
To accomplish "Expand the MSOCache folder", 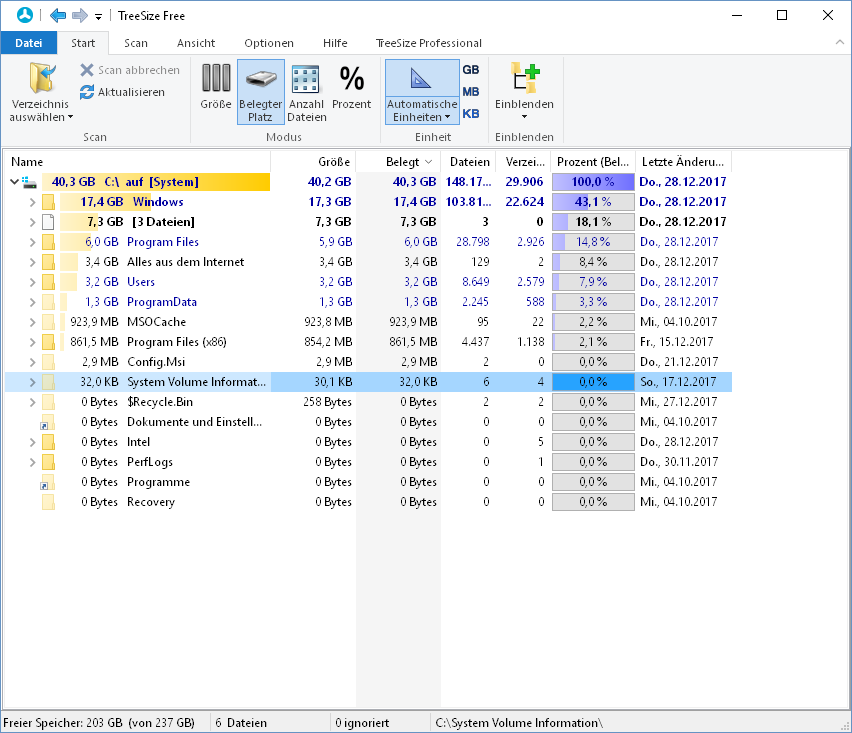I will pyautogui.click(x=33, y=322).
